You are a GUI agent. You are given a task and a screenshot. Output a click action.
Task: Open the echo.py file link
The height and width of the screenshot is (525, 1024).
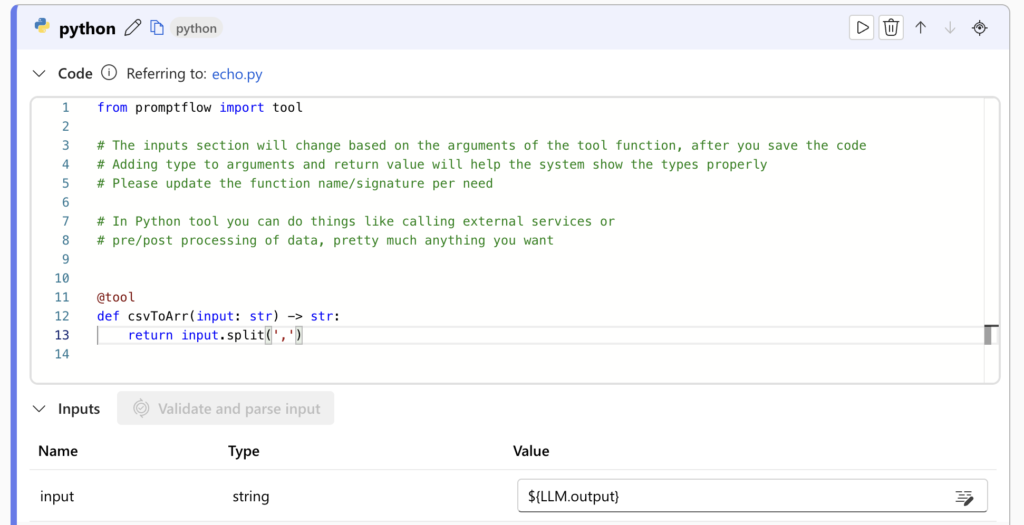pyautogui.click(x=237, y=74)
